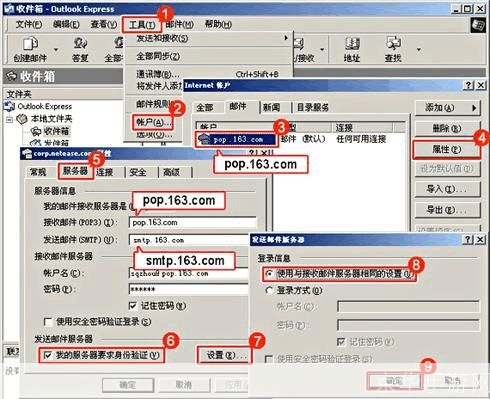Open dropdown arrow next to Find icon
490x399 pixels.
tap(419, 50)
